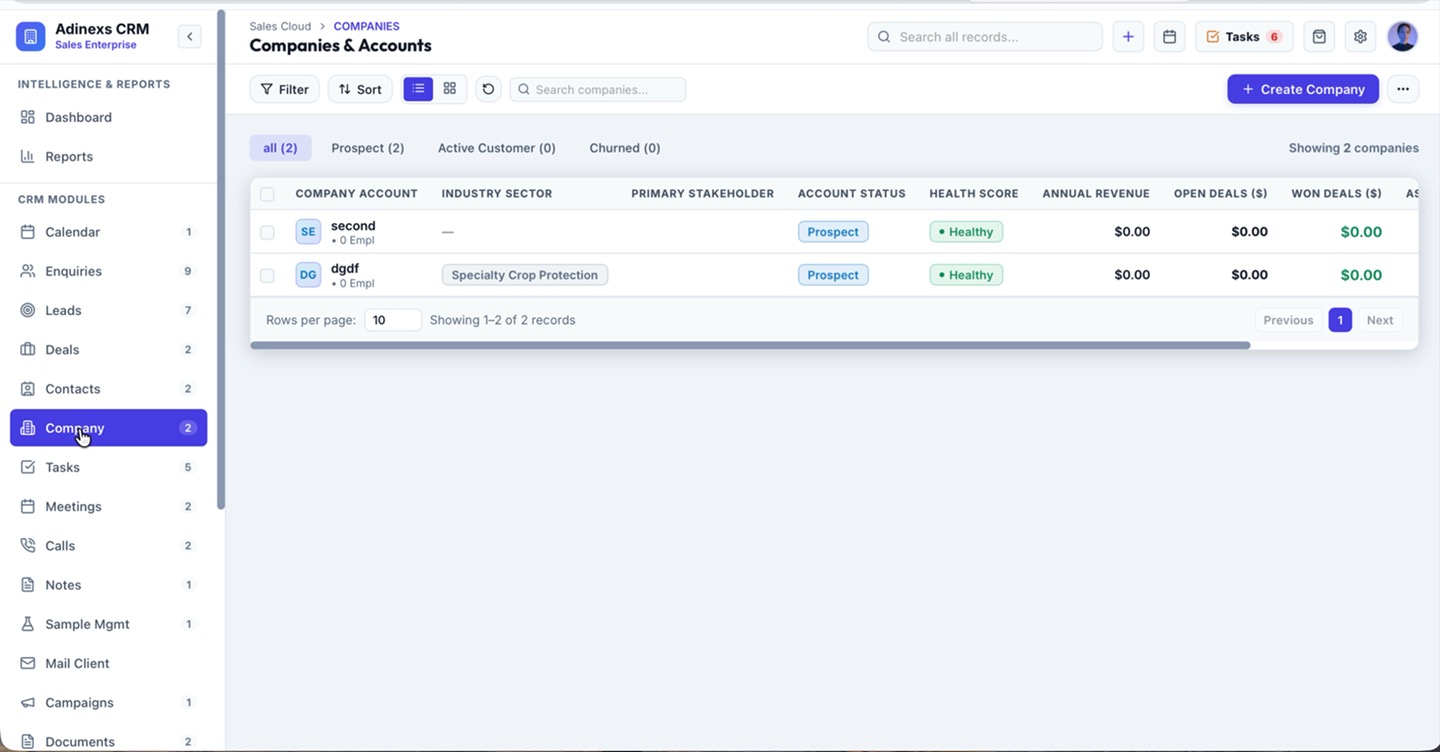Open the Notes module
The width and height of the screenshot is (1440, 752).
click(108, 585)
